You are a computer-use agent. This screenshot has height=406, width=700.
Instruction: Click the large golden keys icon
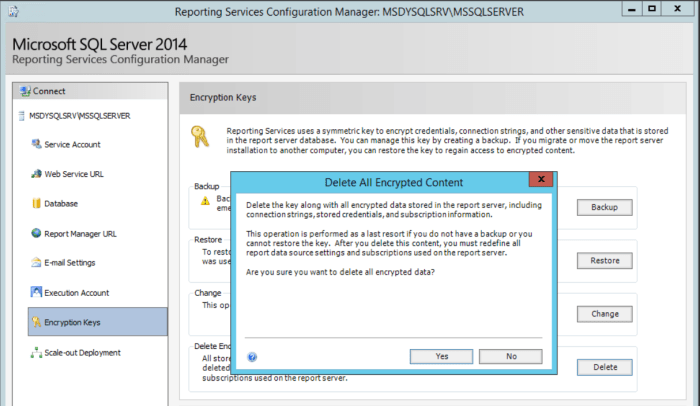(200, 137)
